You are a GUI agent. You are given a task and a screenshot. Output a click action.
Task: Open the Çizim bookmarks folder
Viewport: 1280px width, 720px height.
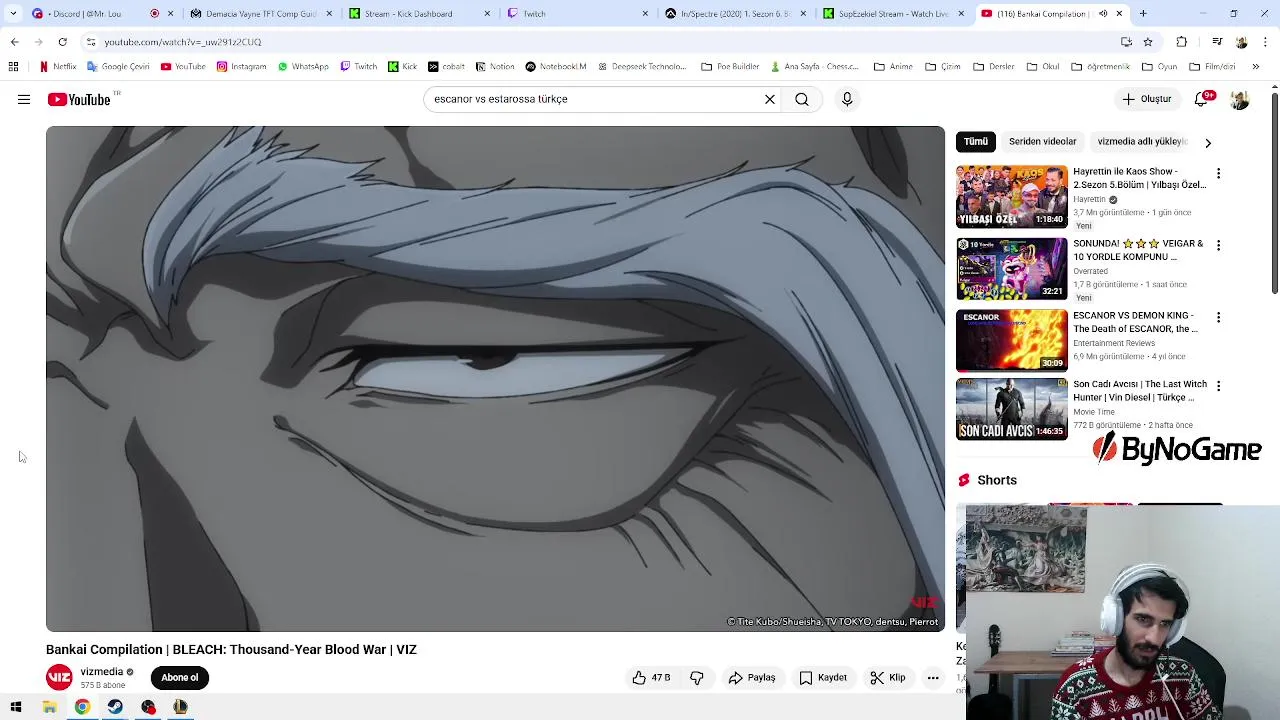coord(943,67)
